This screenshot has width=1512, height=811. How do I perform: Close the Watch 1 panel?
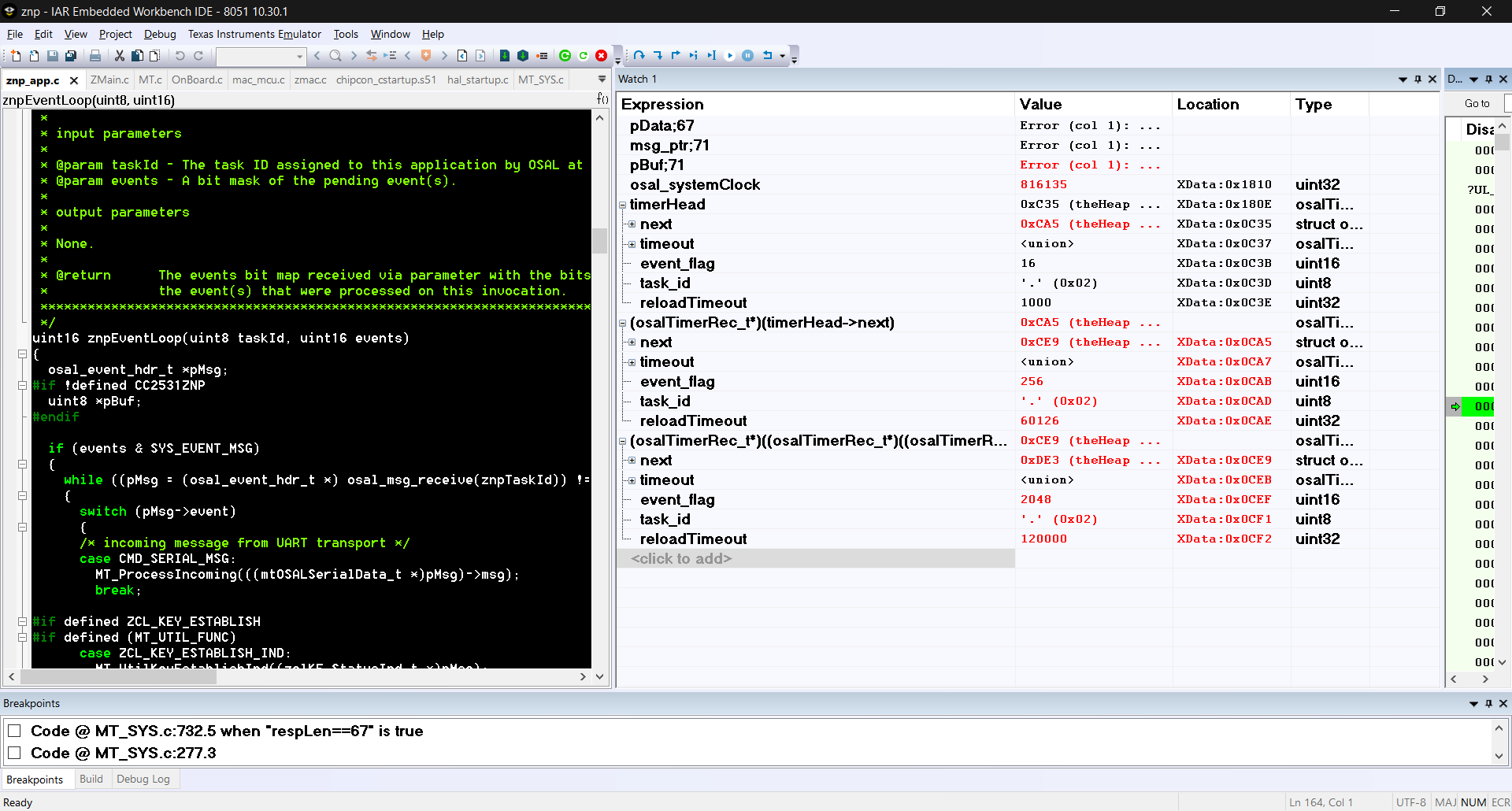(1432, 79)
